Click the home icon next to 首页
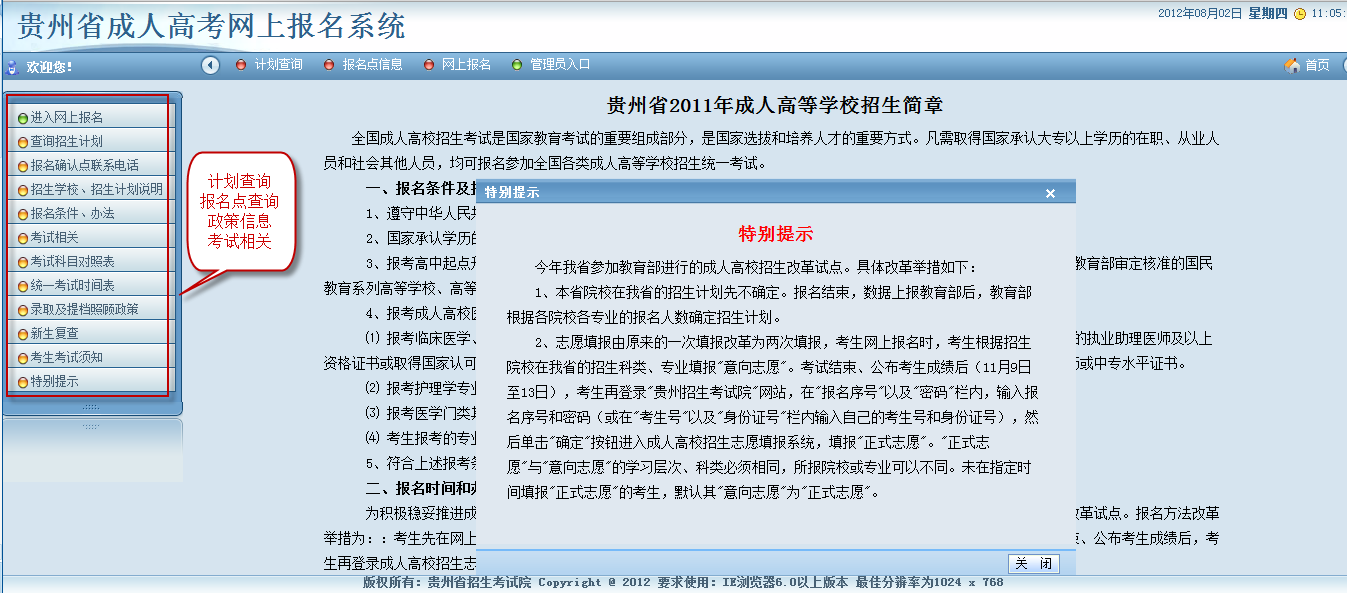Screen dimensions: 1347x593 coord(1291,65)
